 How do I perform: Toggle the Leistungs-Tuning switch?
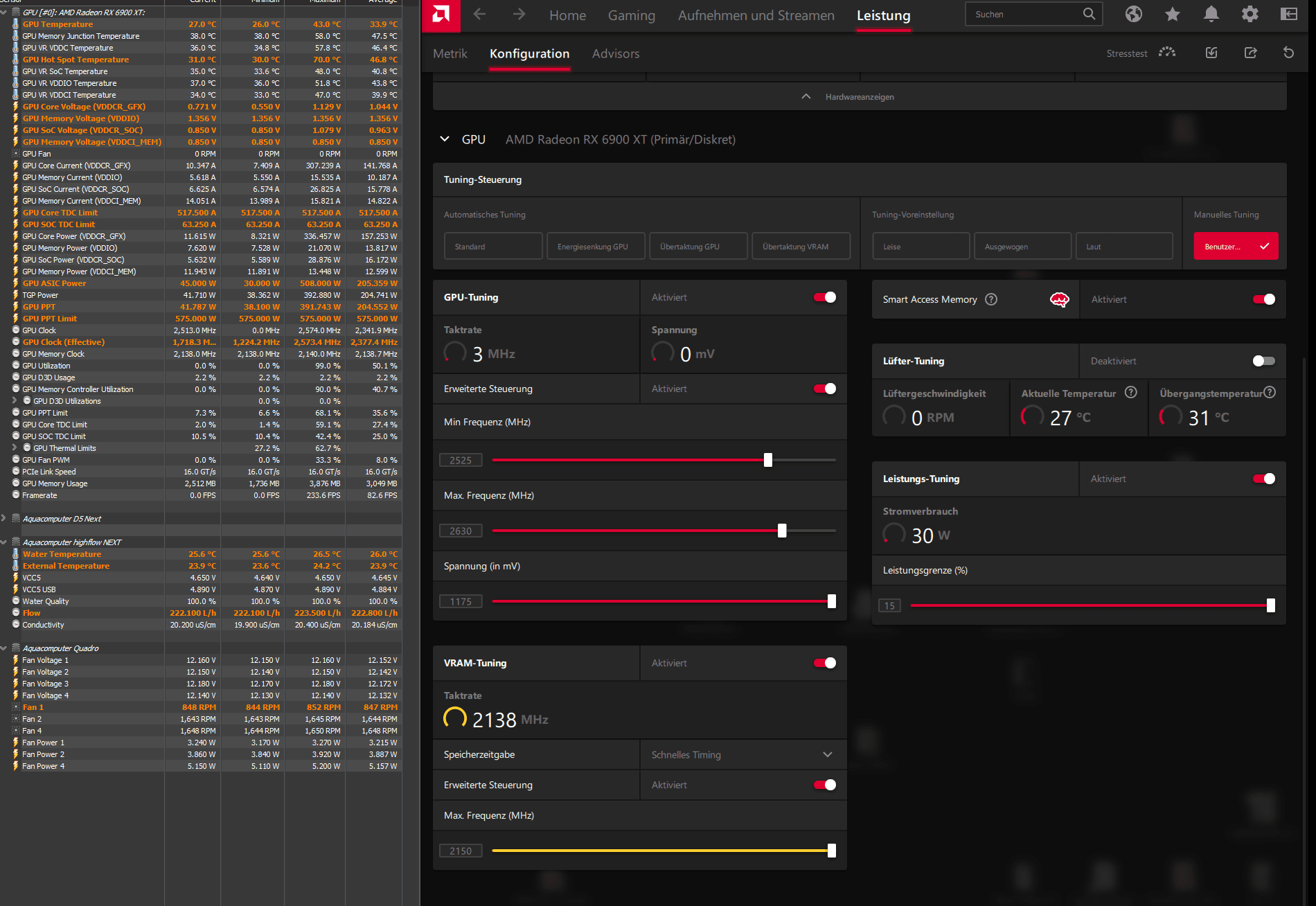pyautogui.click(x=1264, y=479)
